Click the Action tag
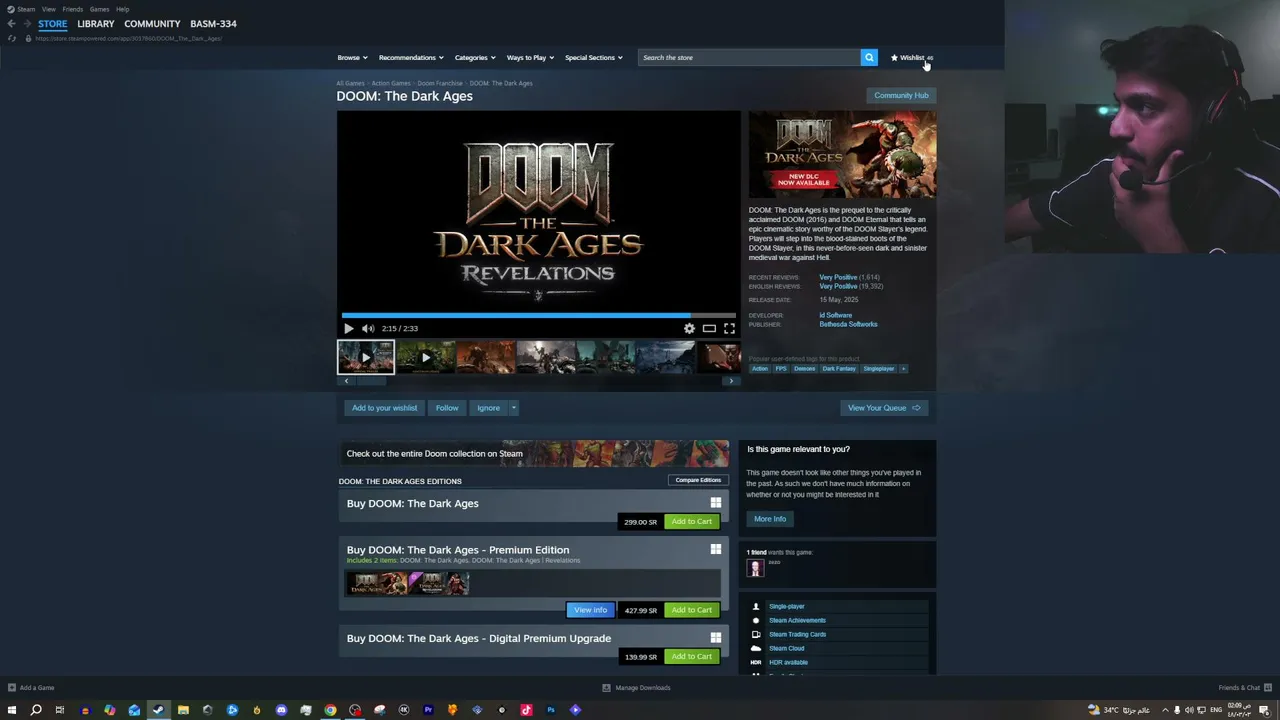1280x720 pixels. [760, 369]
